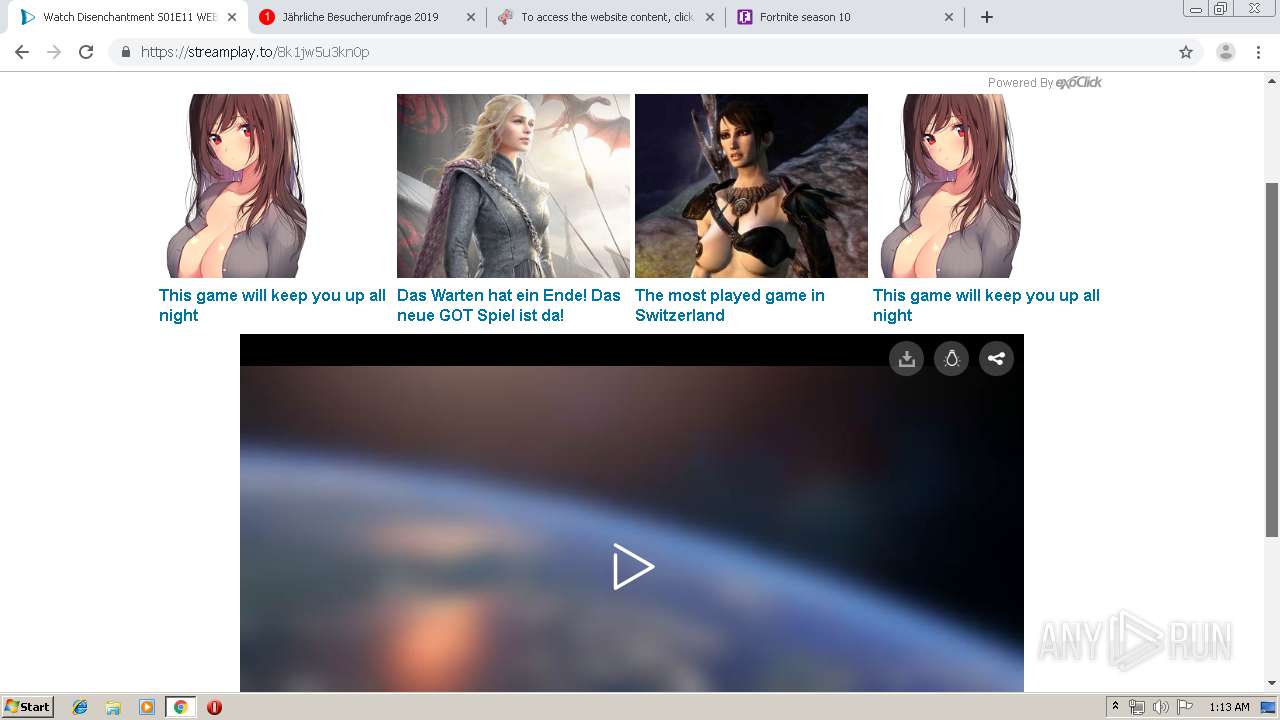The height and width of the screenshot is (720, 1280).
Task: Go back with browser back arrow
Action: [22, 52]
